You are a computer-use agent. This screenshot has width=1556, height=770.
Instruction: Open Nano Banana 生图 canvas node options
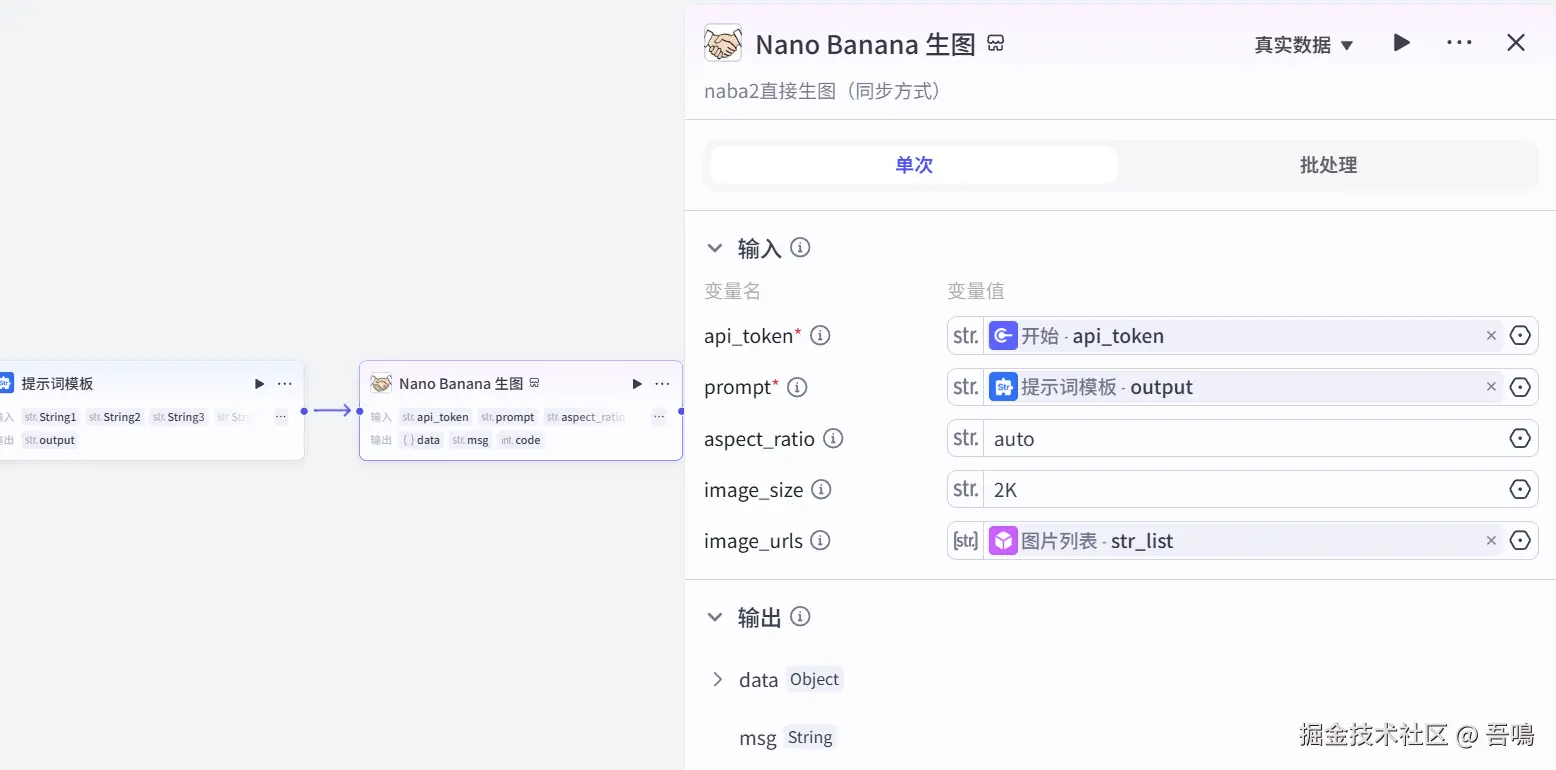tap(662, 384)
